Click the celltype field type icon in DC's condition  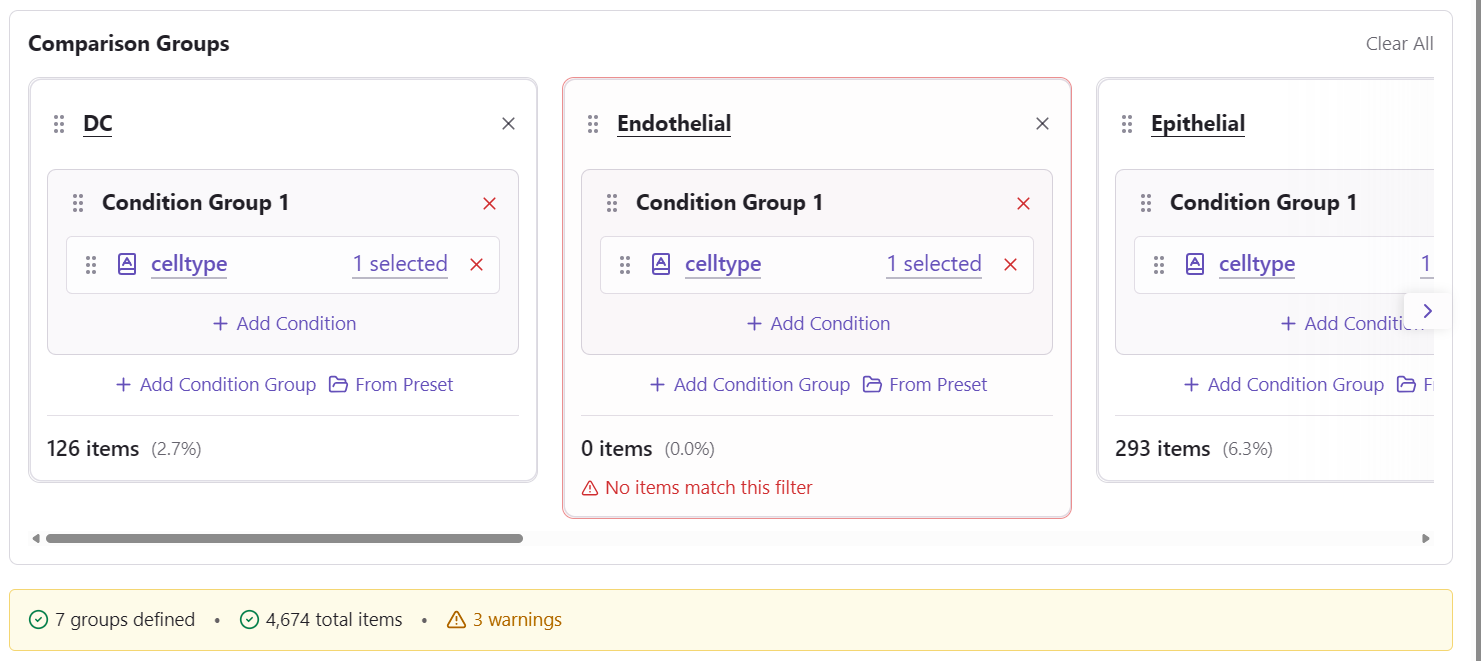[126, 264]
